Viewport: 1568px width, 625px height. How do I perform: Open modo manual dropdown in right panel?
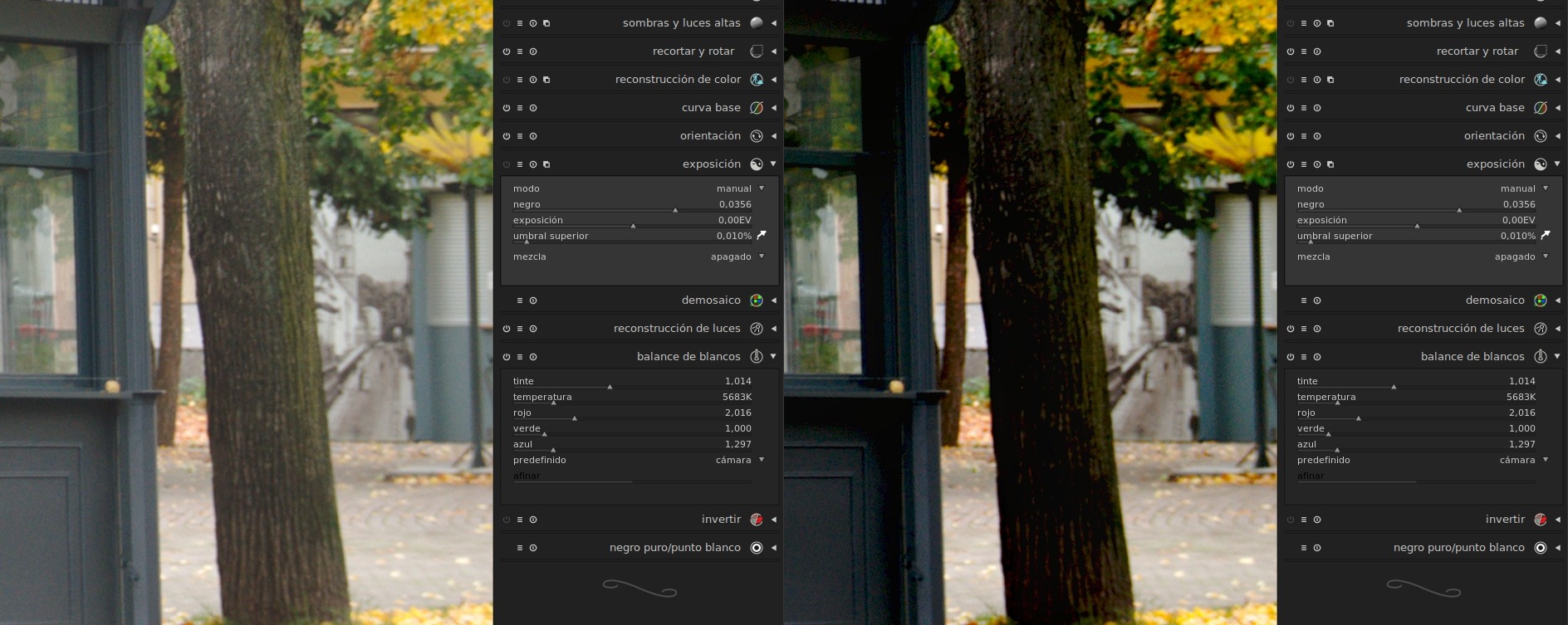click(x=1423, y=188)
